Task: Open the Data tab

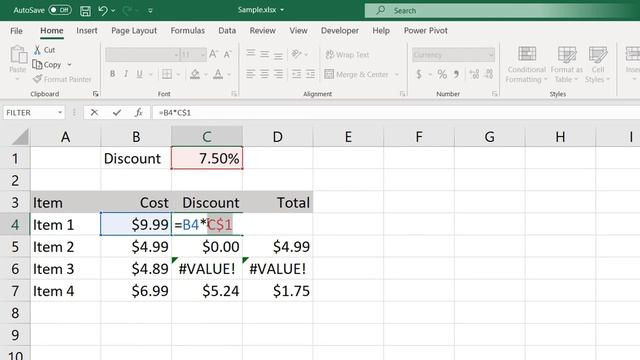Action: (x=227, y=31)
